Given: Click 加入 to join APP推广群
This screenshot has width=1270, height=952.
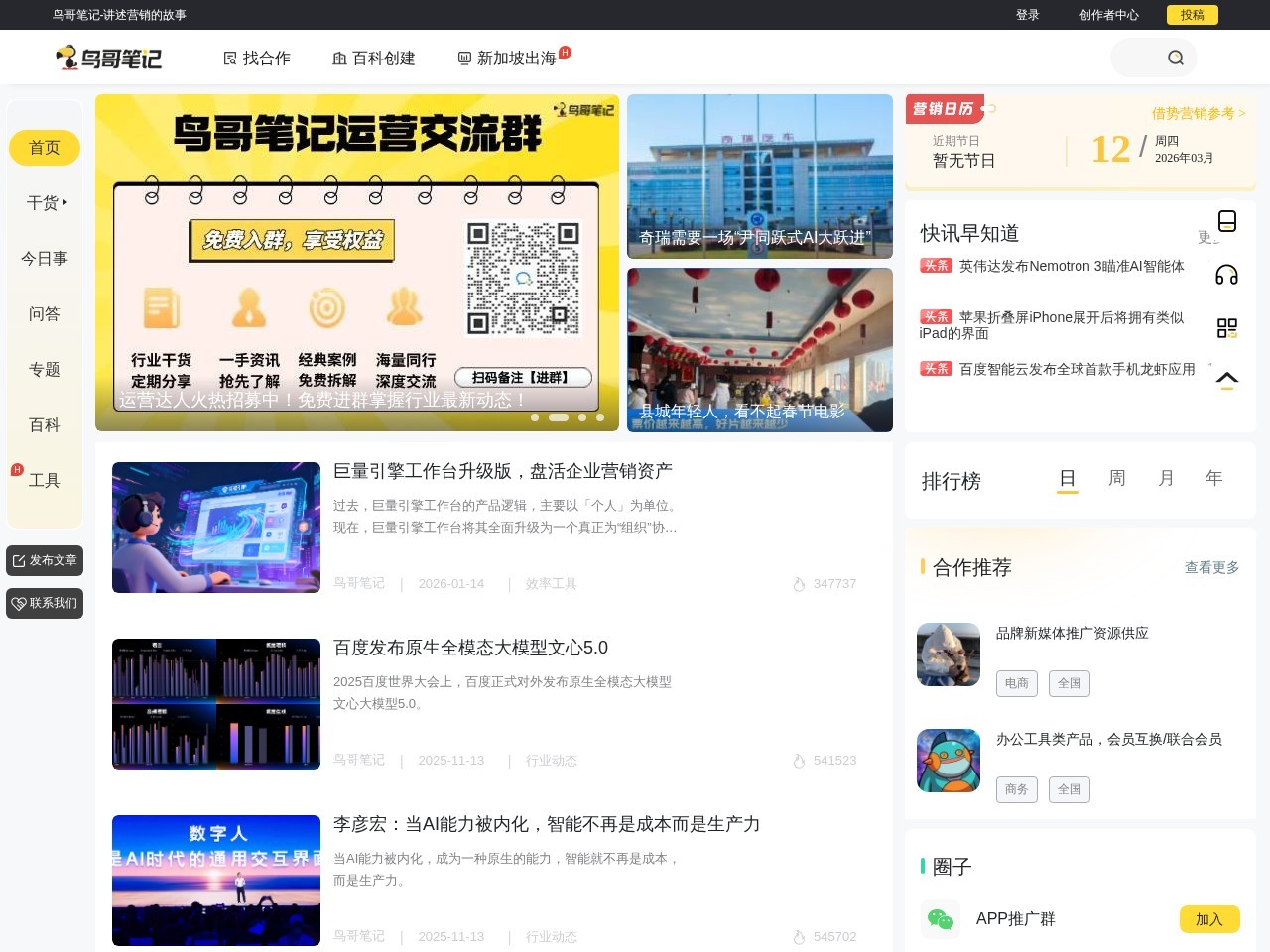Looking at the screenshot, I should pyautogui.click(x=1209, y=919).
